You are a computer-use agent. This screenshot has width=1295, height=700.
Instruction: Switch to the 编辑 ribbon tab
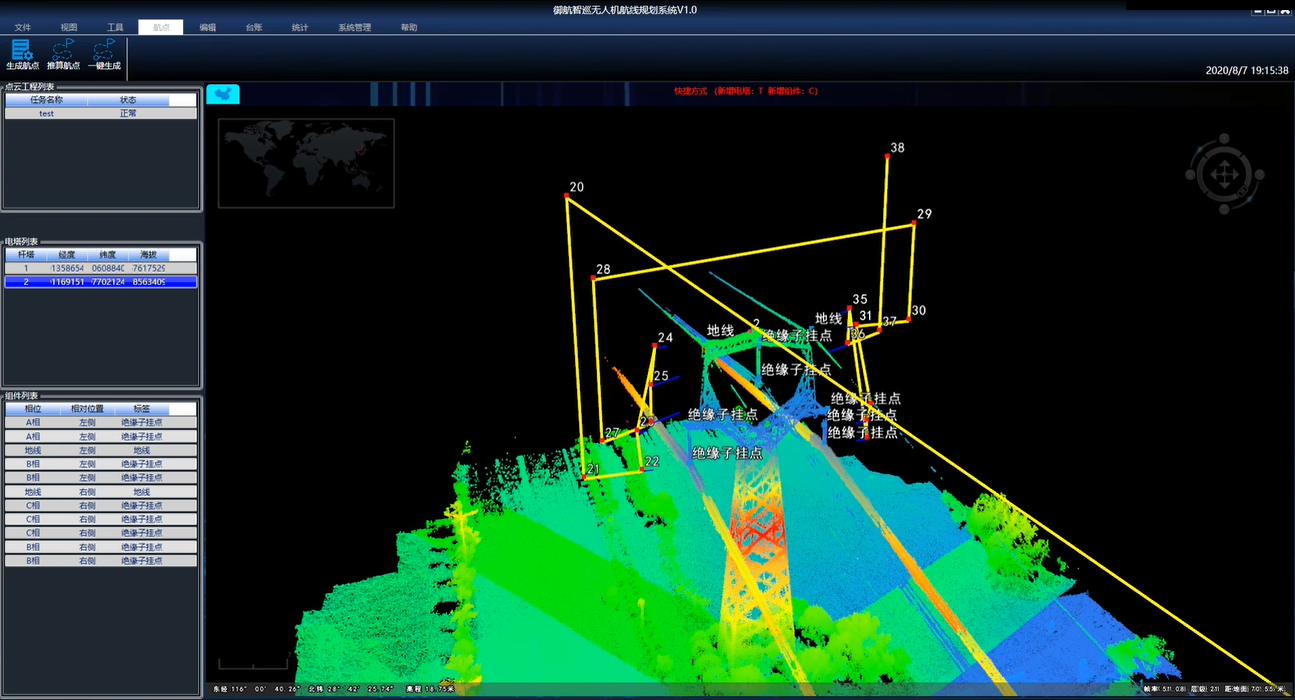[x=207, y=27]
